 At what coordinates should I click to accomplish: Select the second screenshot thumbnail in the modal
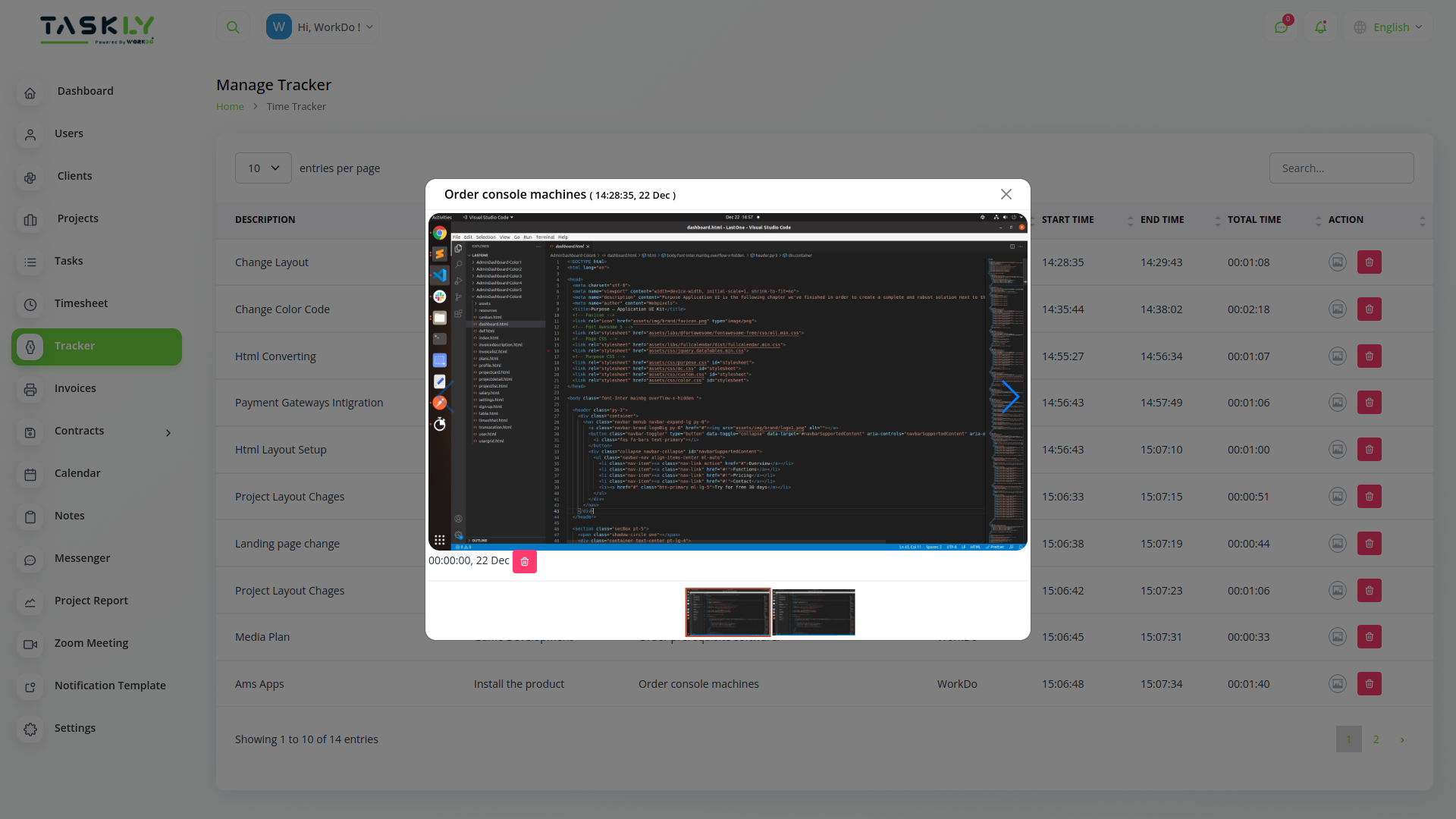click(x=813, y=612)
